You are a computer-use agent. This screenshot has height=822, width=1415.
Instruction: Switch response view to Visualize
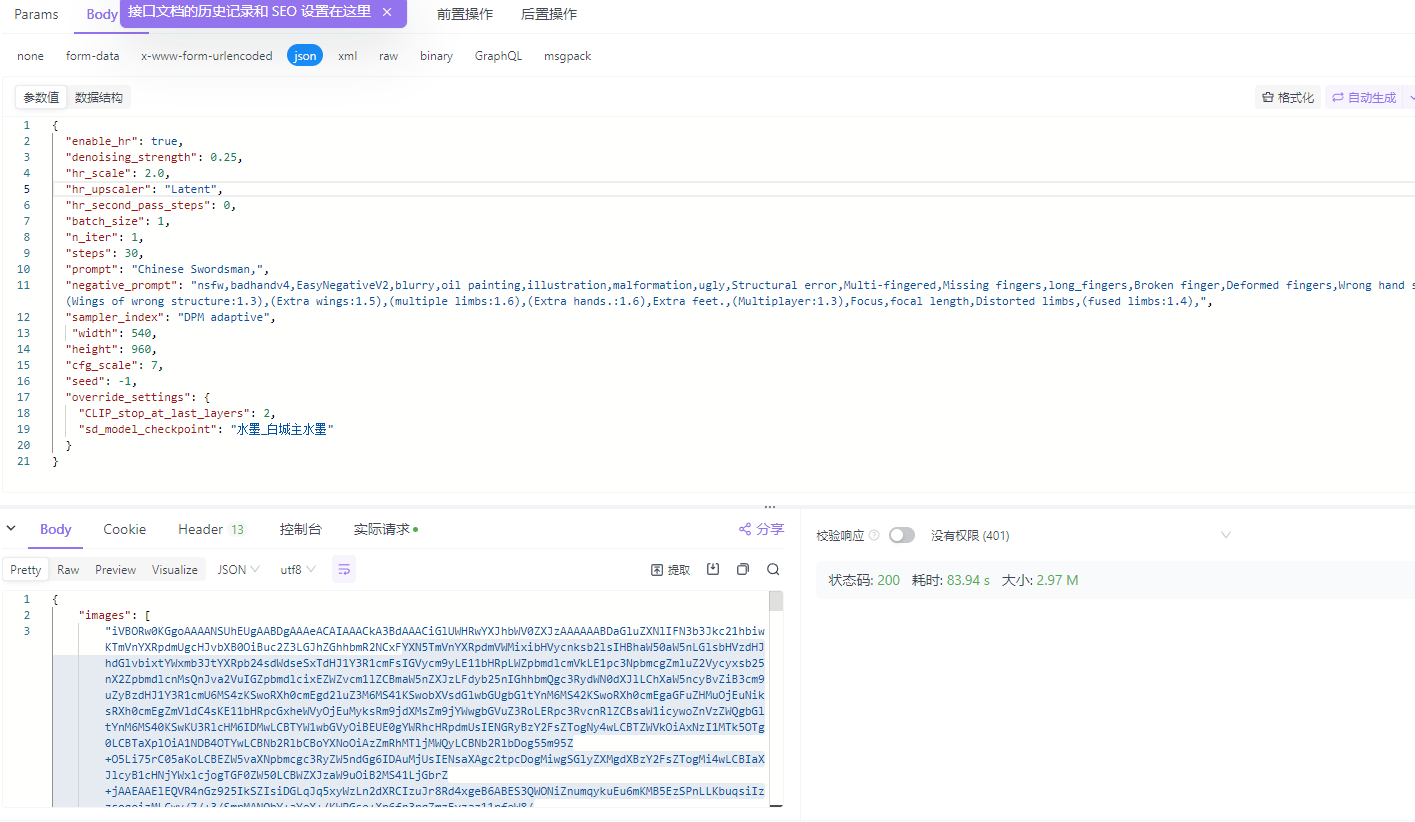175,569
